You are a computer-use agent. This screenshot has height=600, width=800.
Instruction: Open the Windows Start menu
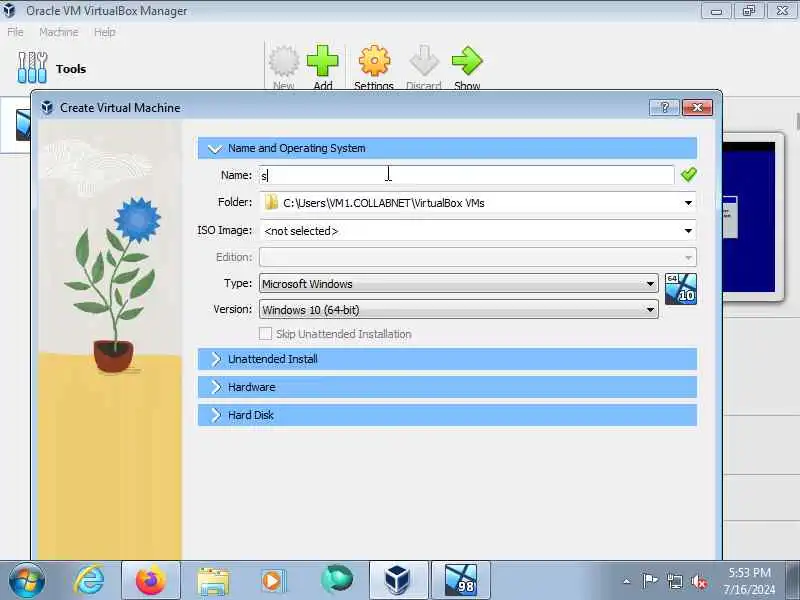27,581
